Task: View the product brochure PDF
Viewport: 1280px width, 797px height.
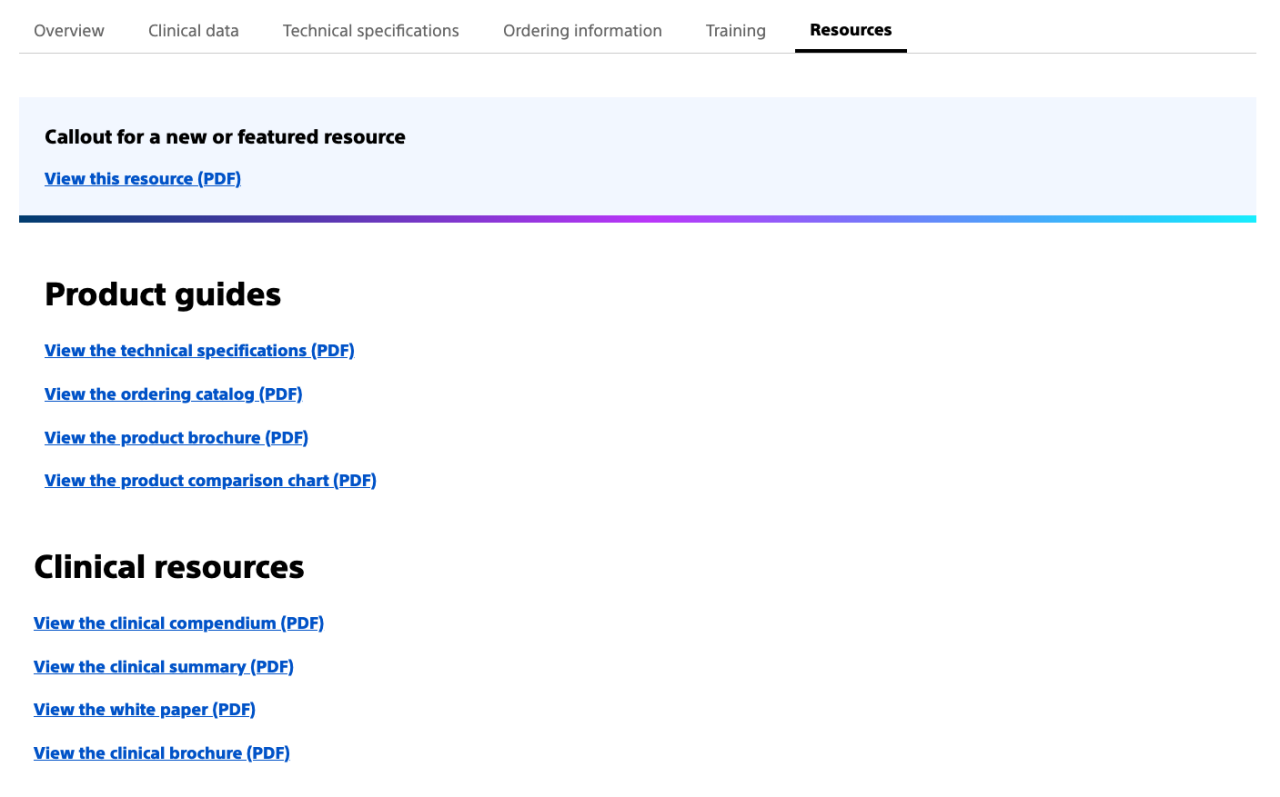Action: point(176,437)
